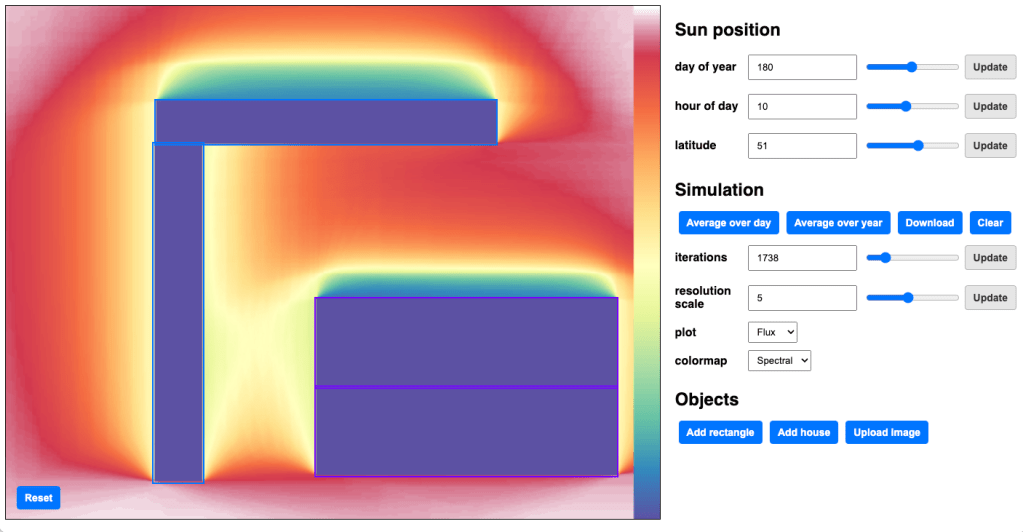Open the Upload image dialog

tap(886, 432)
